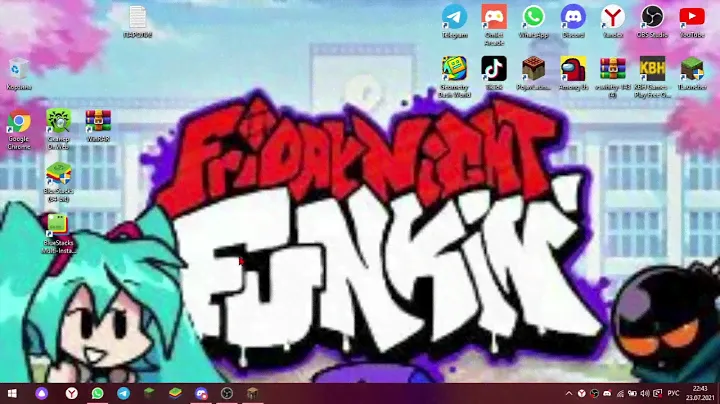Launch TLauncher Minecraft shortcut
This screenshot has height=404, width=720.
pyautogui.click(x=692, y=68)
